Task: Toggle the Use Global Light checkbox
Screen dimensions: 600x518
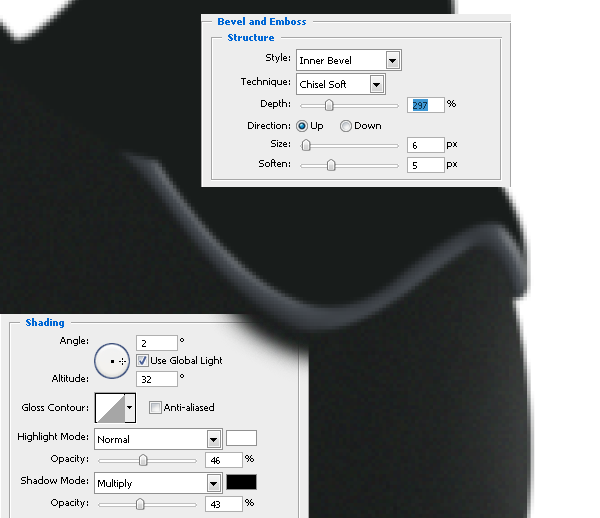Action: 142,360
